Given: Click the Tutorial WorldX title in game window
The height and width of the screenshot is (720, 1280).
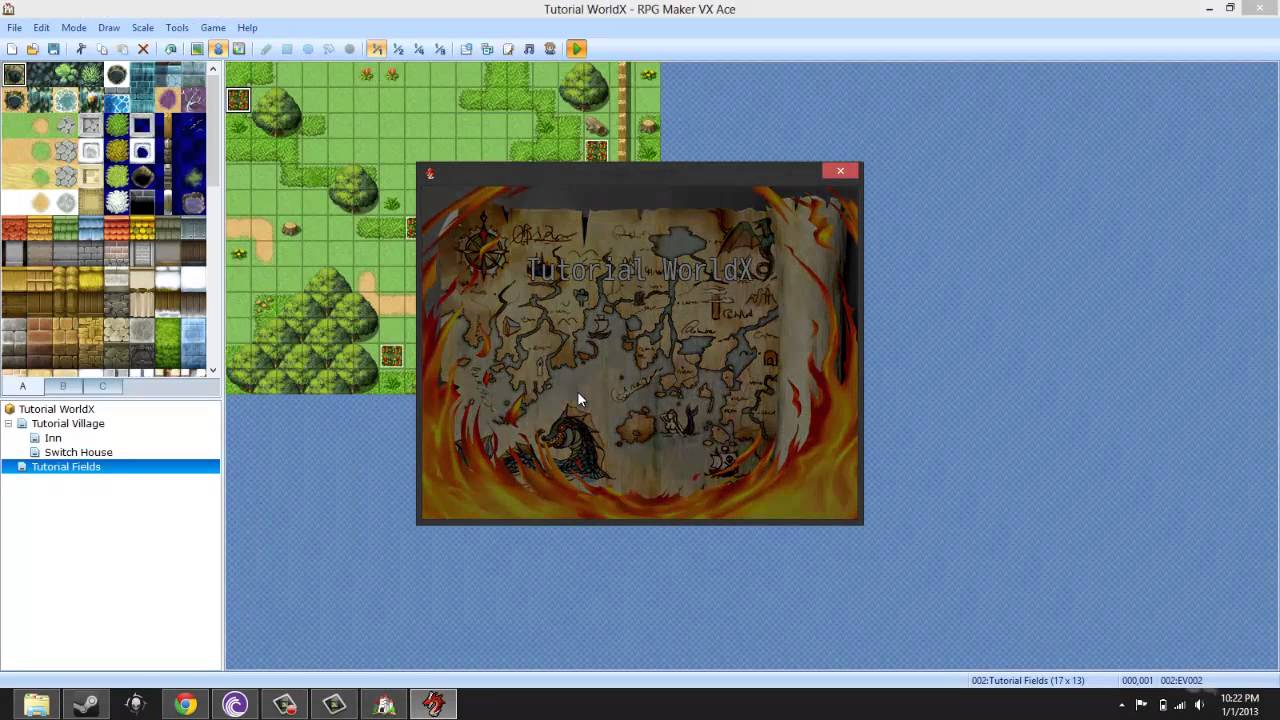Looking at the screenshot, I should click(639, 270).
